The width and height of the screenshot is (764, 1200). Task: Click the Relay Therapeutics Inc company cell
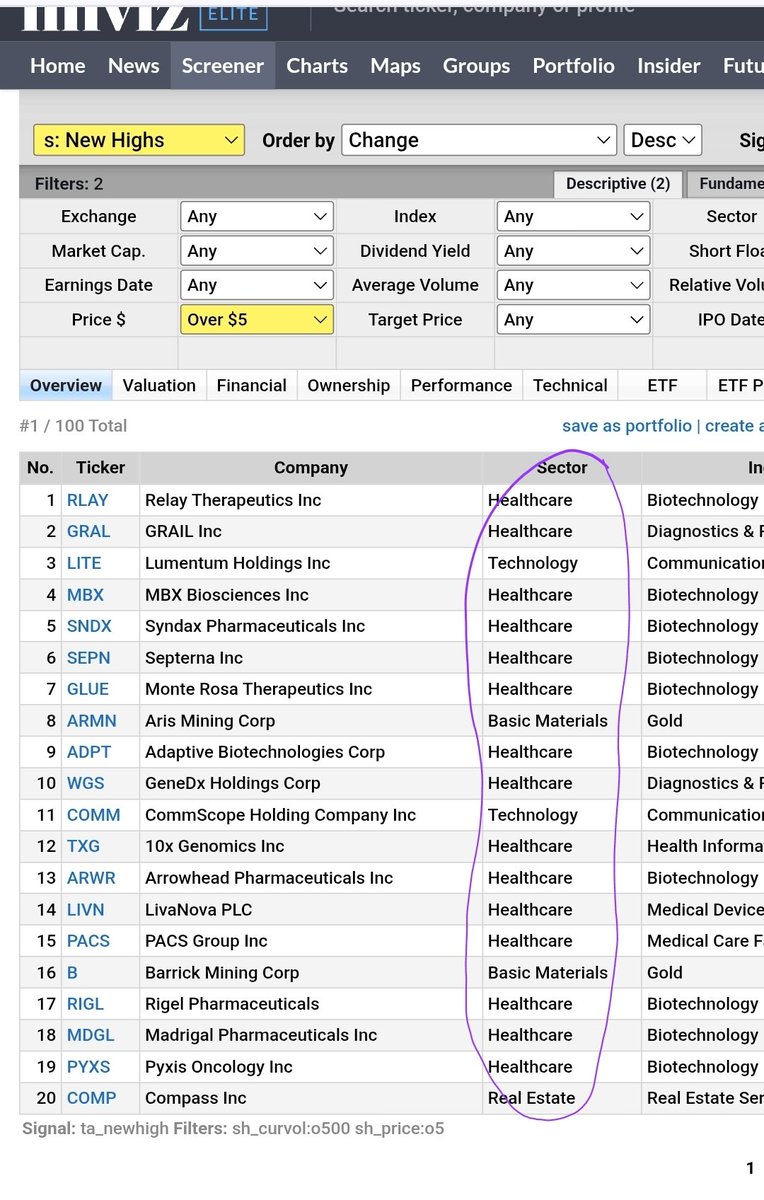point(311,500)
